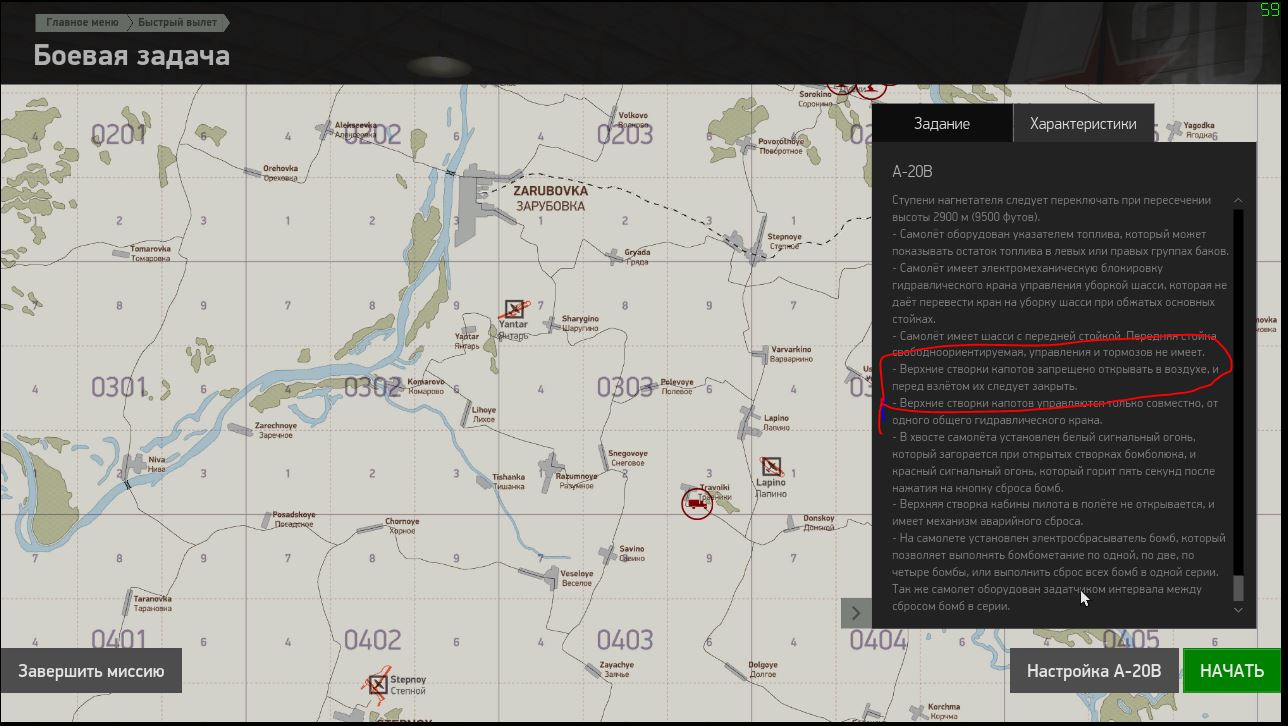Click the briefing text scrollbar thumb

[1238, 587]
